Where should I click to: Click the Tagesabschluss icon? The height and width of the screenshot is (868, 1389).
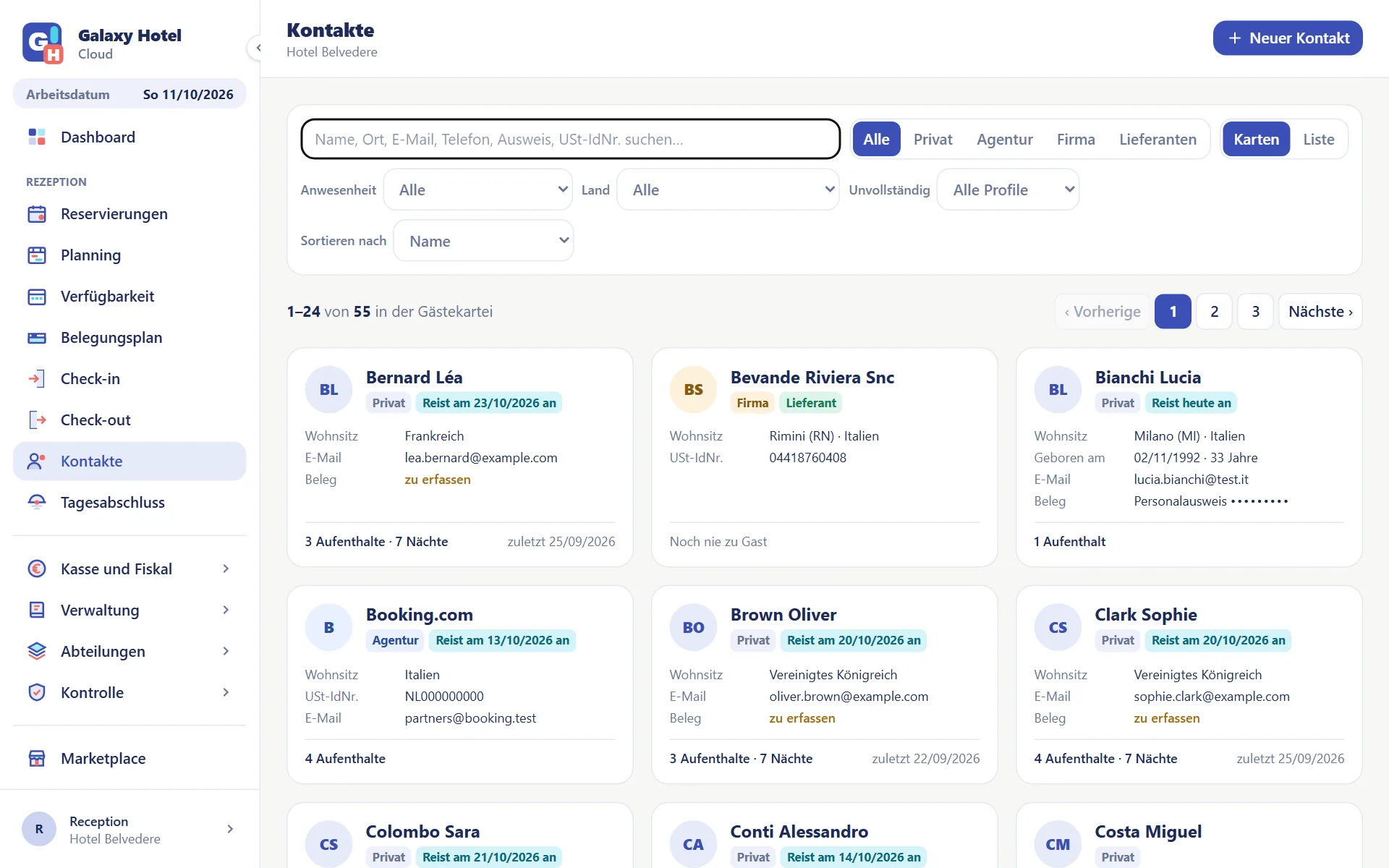37,503
